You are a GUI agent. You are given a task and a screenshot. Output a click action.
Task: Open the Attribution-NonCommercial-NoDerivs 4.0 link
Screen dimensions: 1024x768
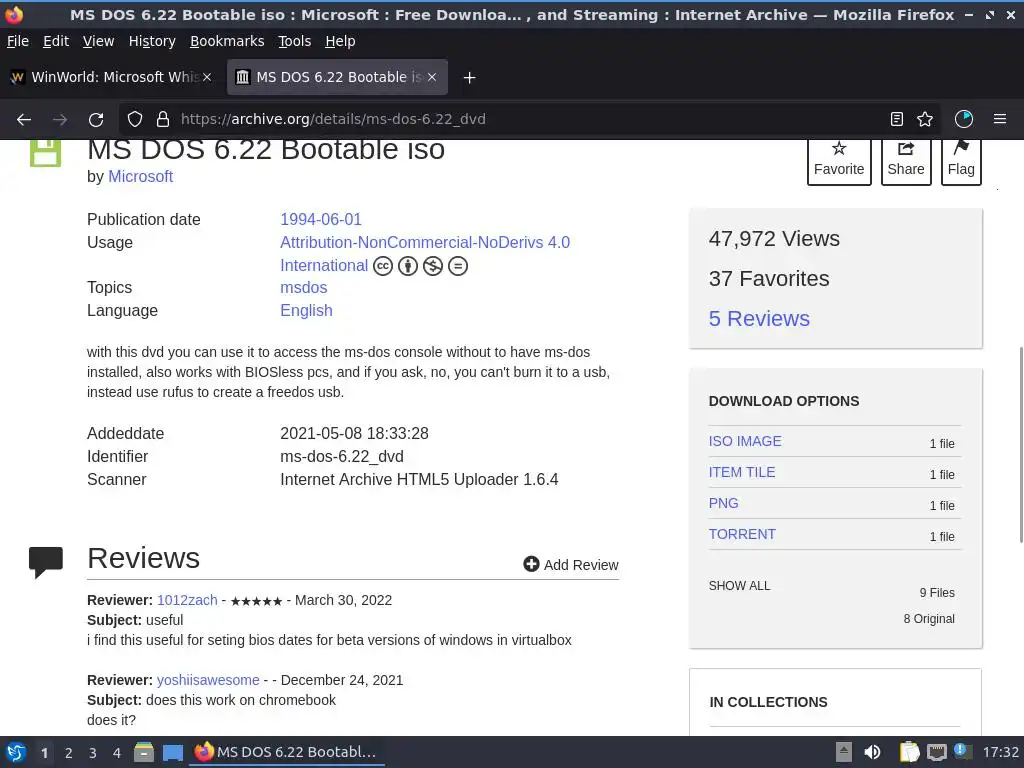(x=425, y=242)
